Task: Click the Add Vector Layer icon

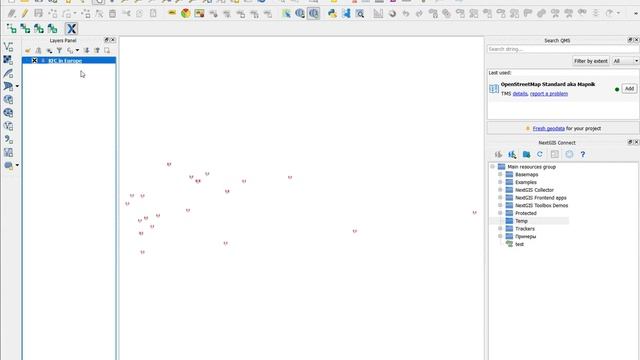Action: [x=8, y=47]
